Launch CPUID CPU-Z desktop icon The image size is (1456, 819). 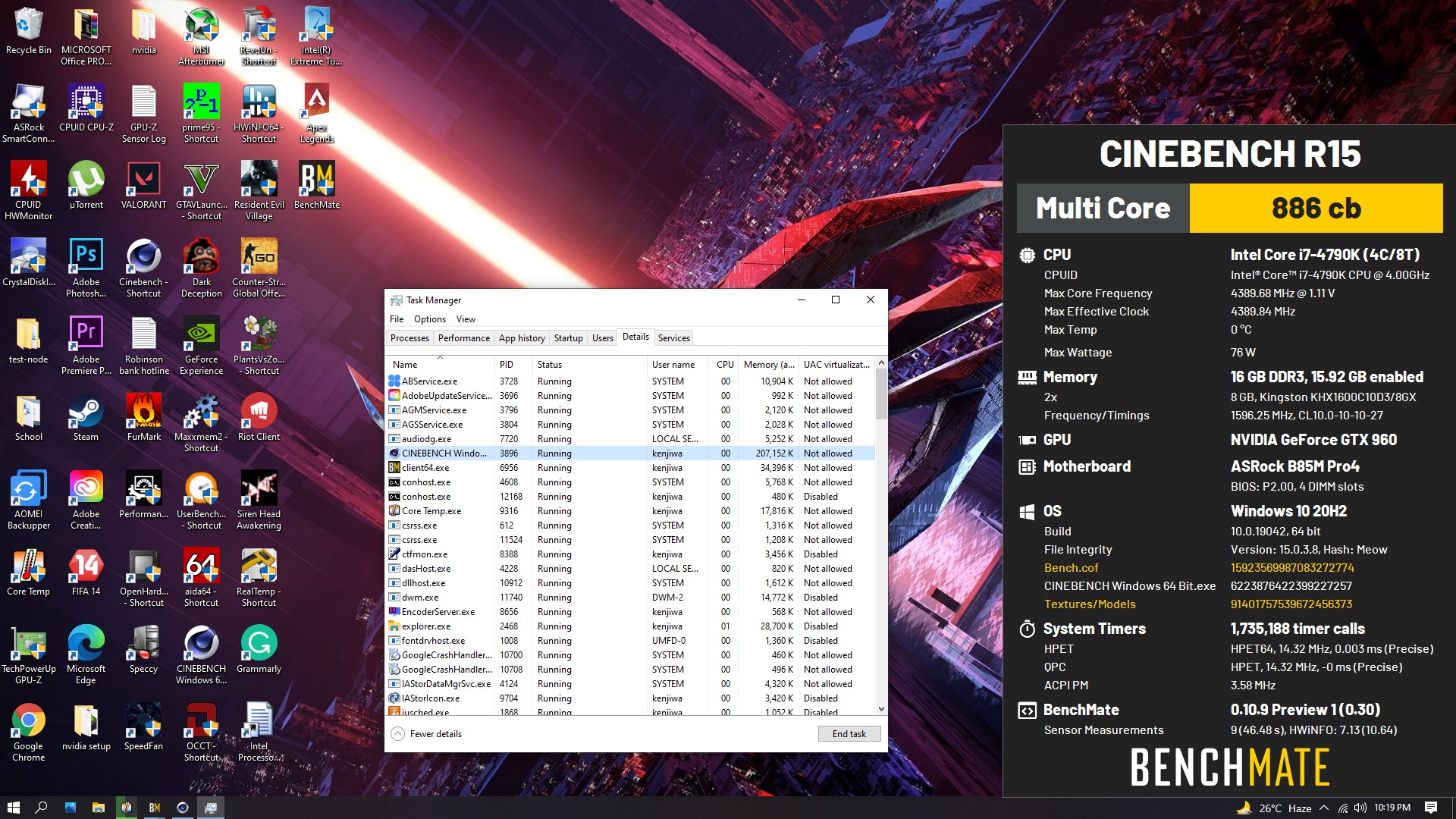point(86,108)
